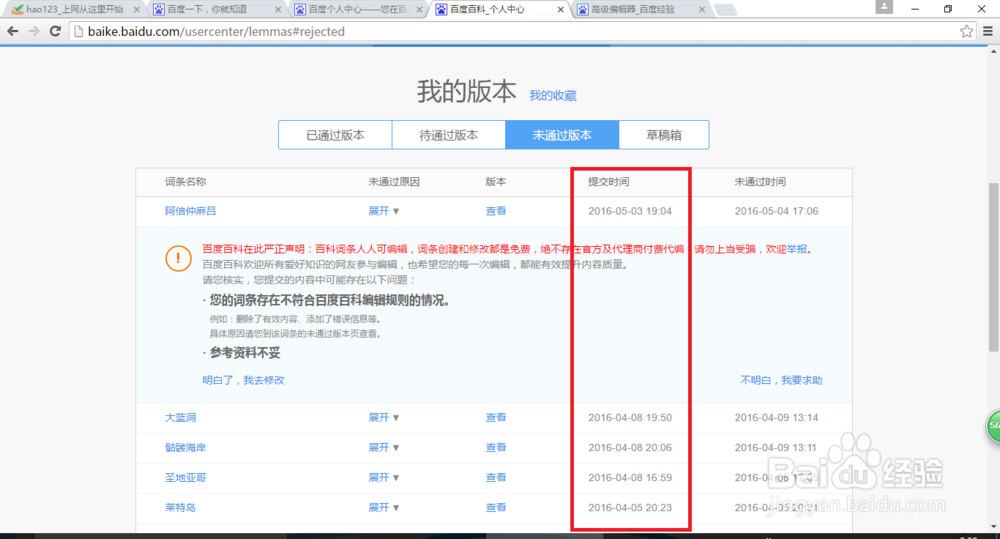The width and height of the screenshot is (1000, 539).
Task: Open the 大蓝洞 entry link
Action: click(180, 418)
